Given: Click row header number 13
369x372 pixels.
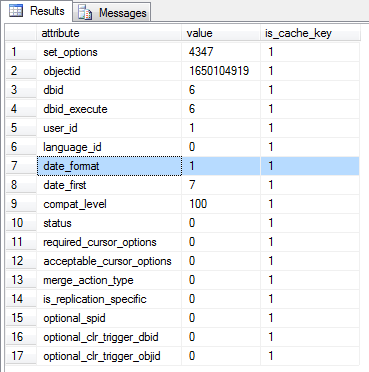Looking at the screenshot, I should click(21, 280).
